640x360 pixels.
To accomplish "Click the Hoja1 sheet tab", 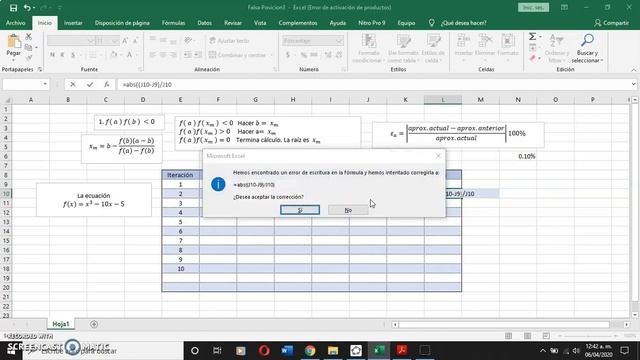I will click(60, 324).
